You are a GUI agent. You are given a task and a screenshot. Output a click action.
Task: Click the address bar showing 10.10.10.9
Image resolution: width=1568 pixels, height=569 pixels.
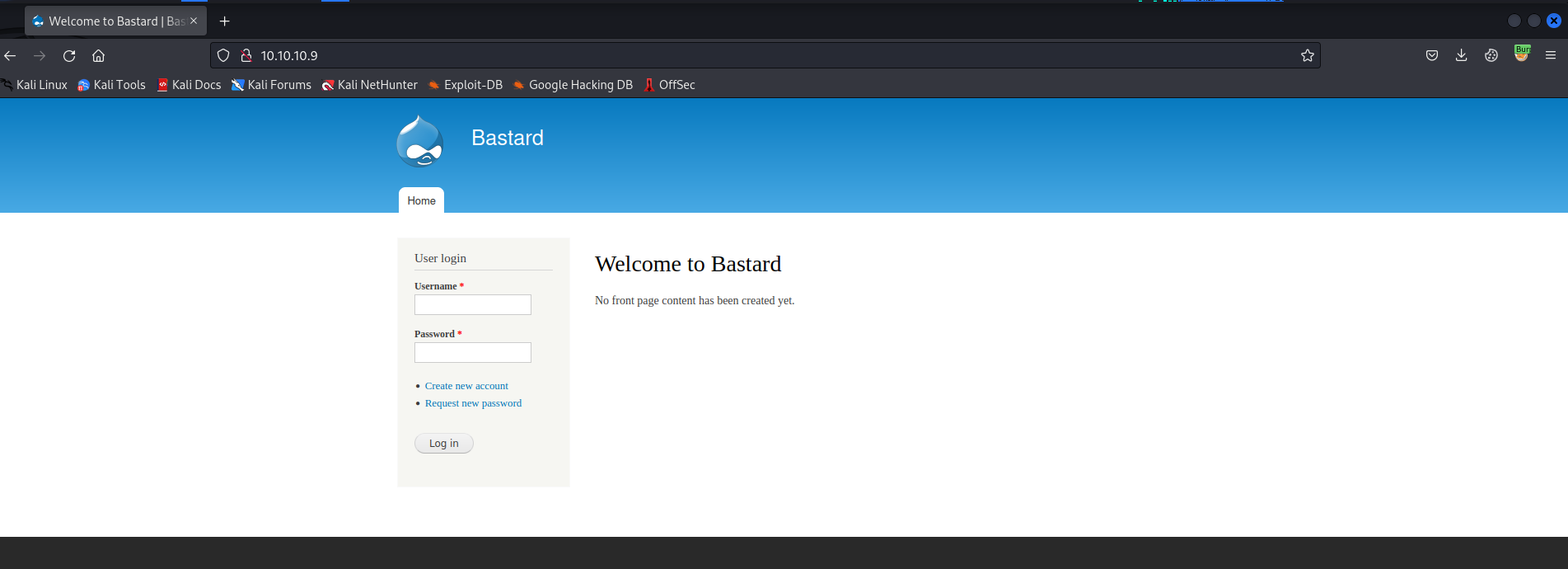pyautogui.click(x=765, y=55)
